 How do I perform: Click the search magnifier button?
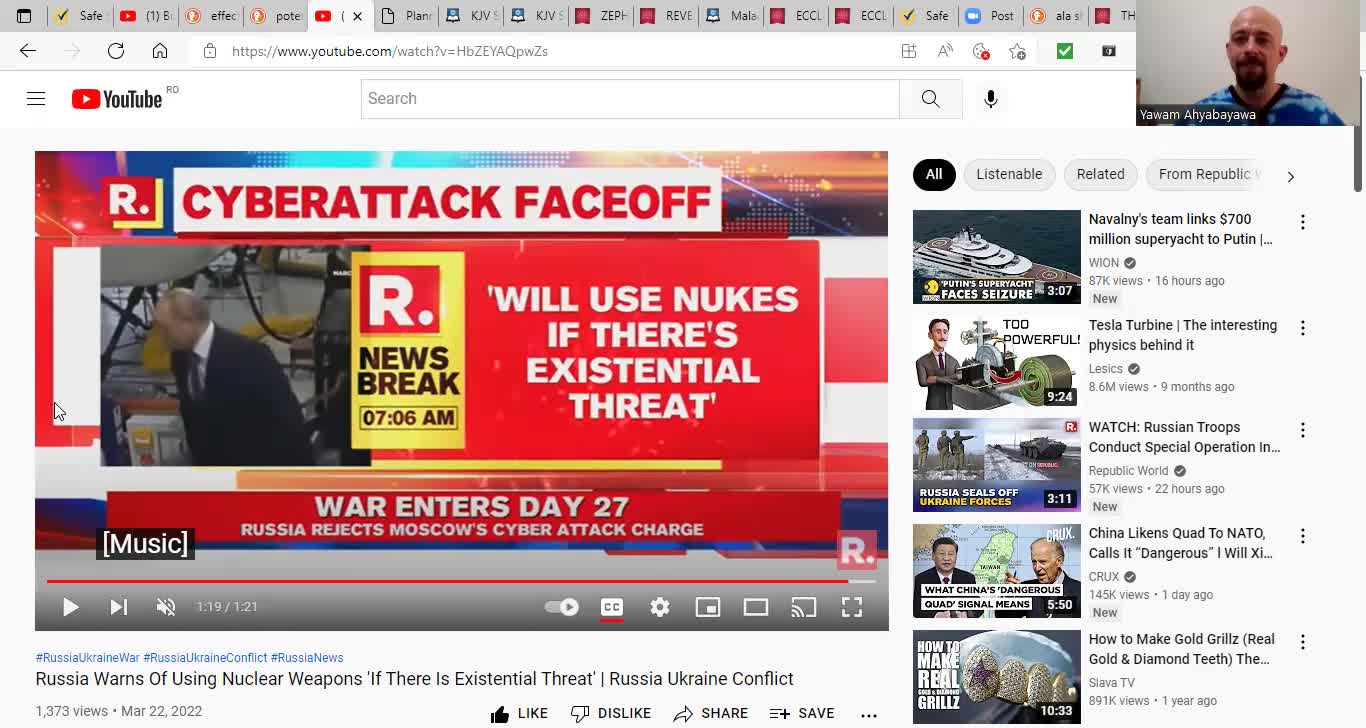(930, 98)
